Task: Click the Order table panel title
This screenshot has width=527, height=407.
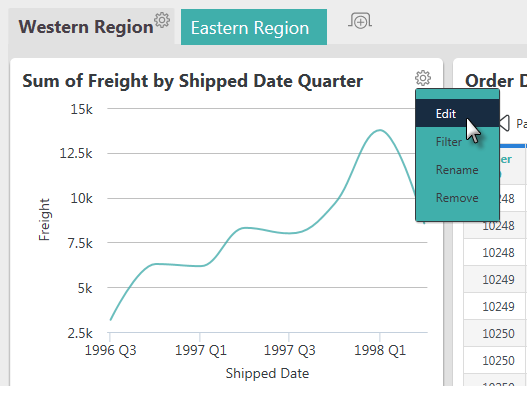Action: [496, 81]
